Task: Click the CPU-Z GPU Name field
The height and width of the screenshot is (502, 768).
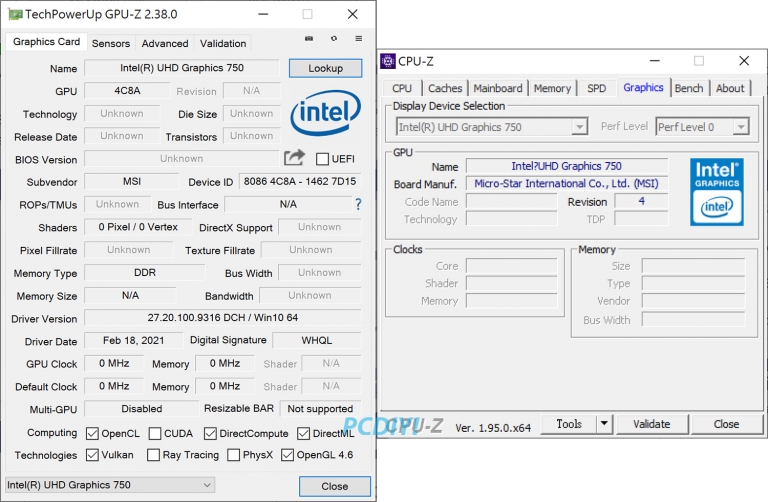Action: 566,166
